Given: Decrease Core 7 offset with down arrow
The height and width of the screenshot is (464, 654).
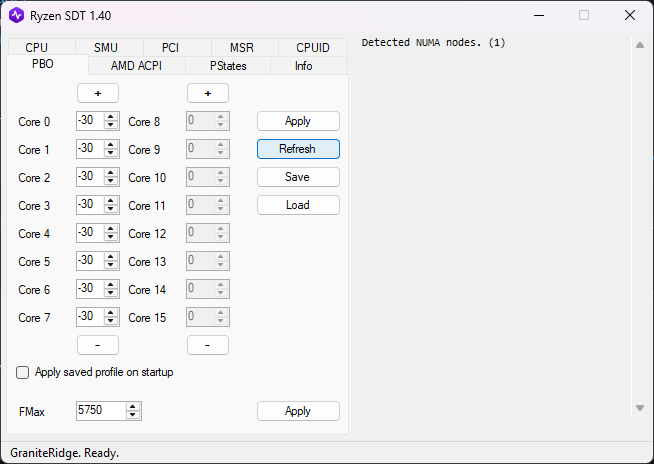Looking at the screenshot, I should coord(111,321).
